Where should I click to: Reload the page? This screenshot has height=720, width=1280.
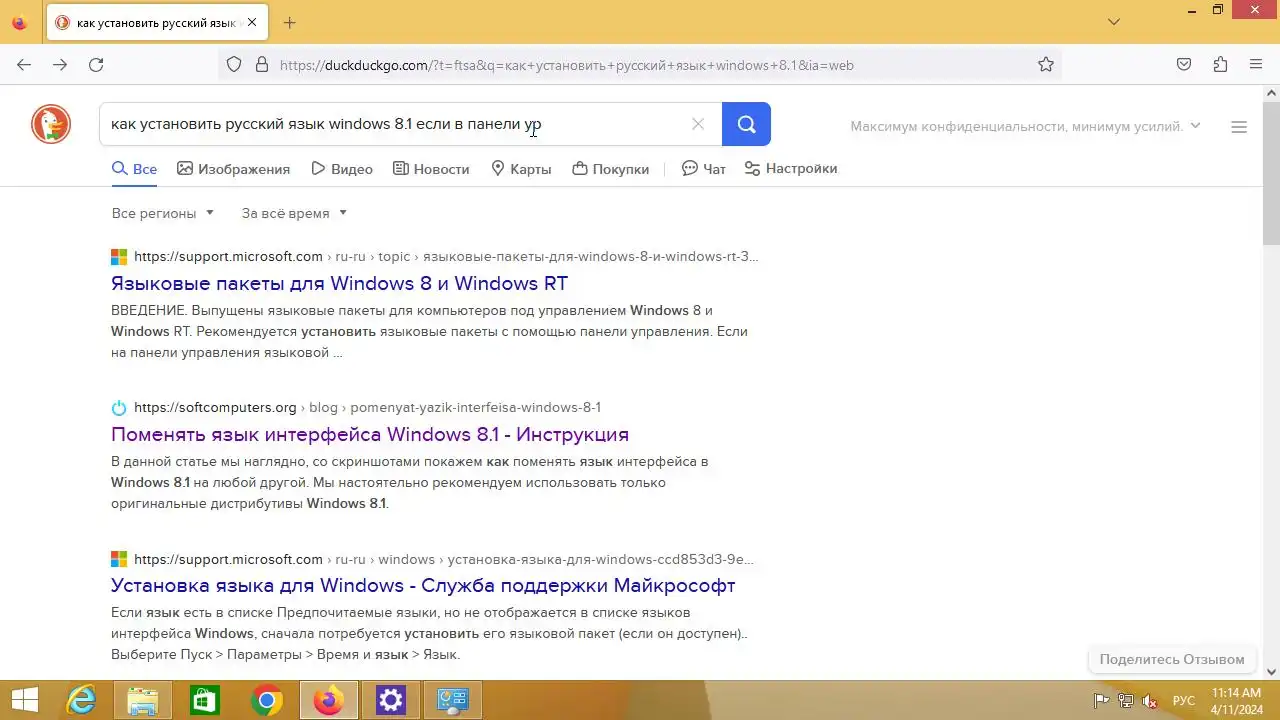click(96, 65)
